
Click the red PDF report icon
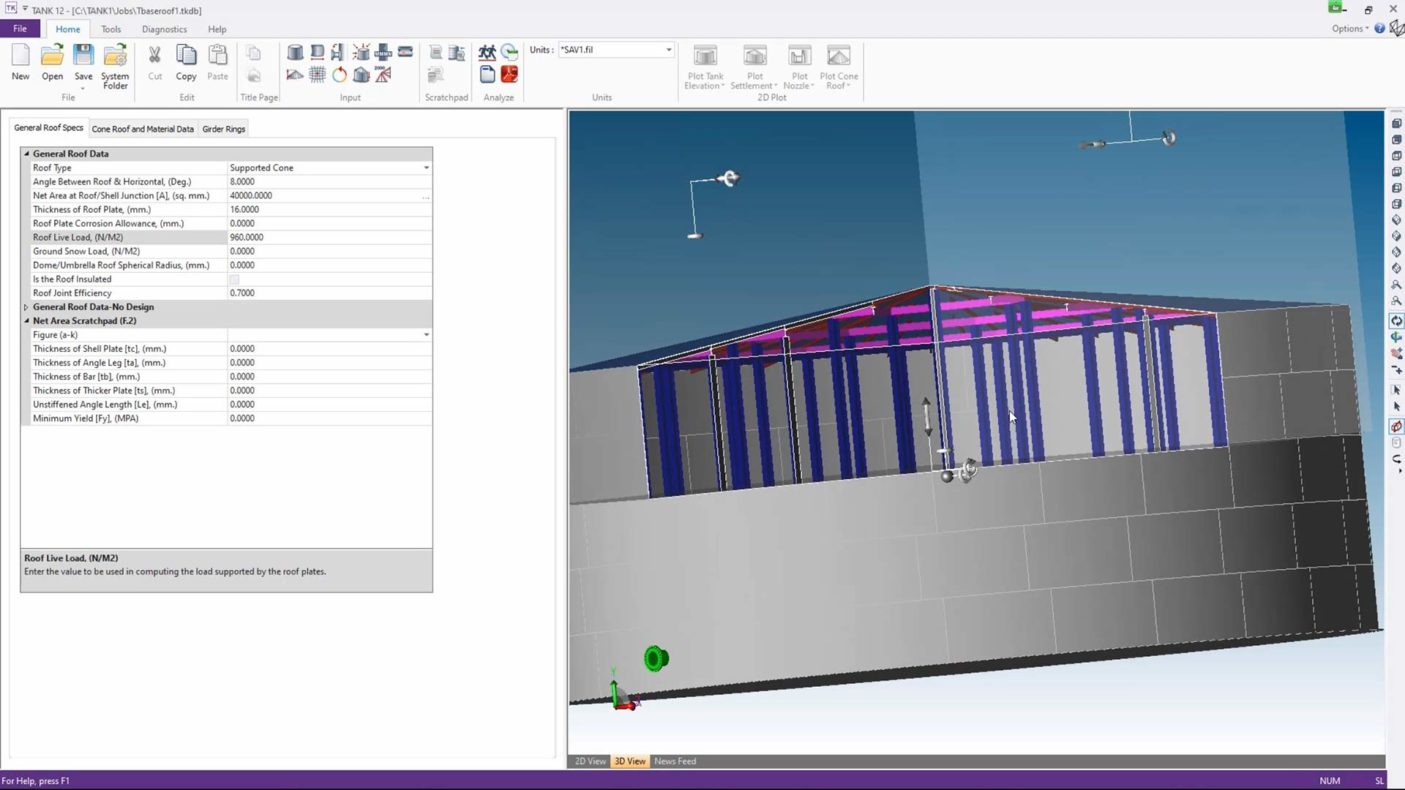tap(509, 75)
